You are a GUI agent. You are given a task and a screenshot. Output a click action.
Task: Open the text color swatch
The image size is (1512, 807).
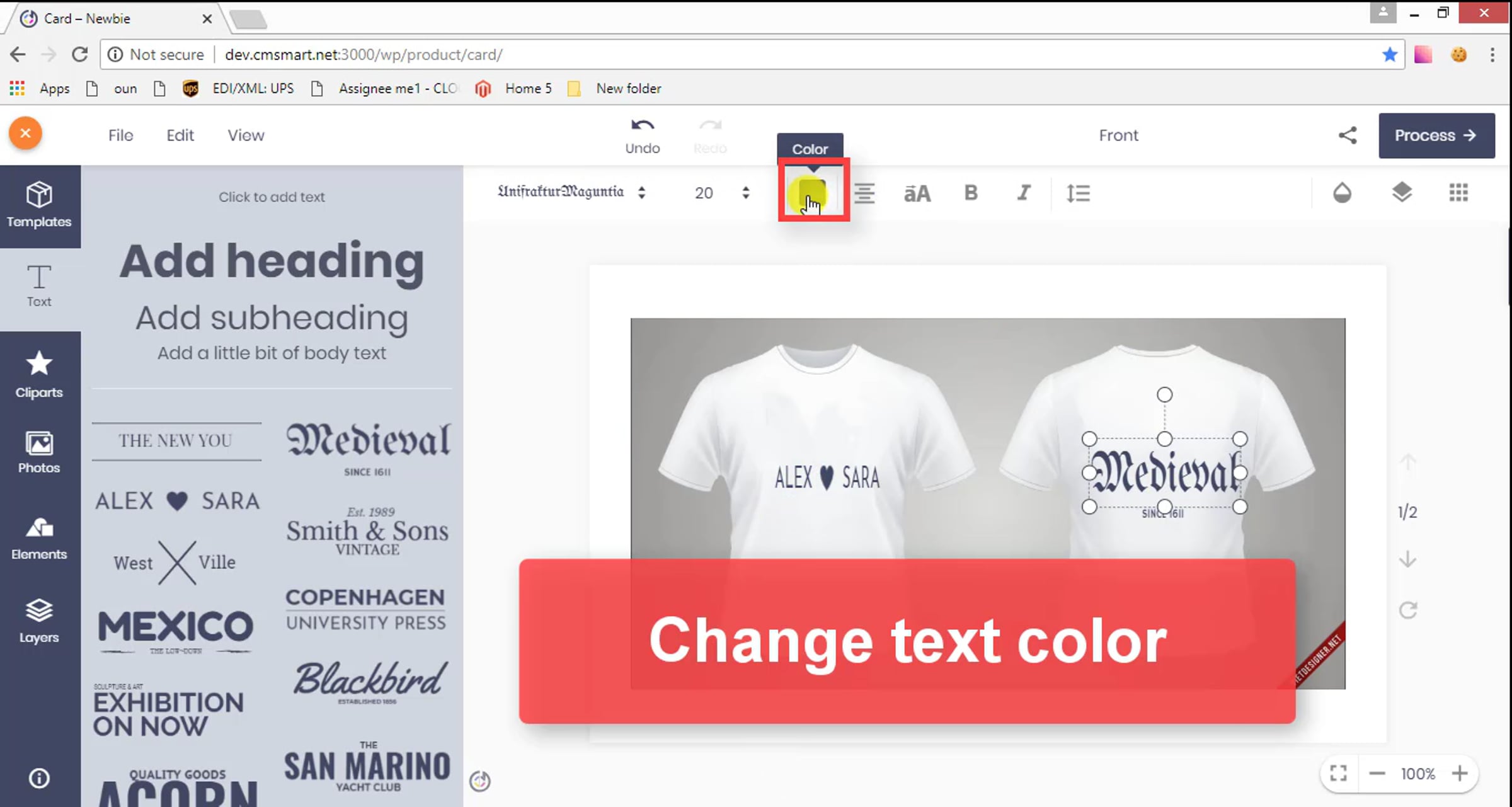point(811,193)
